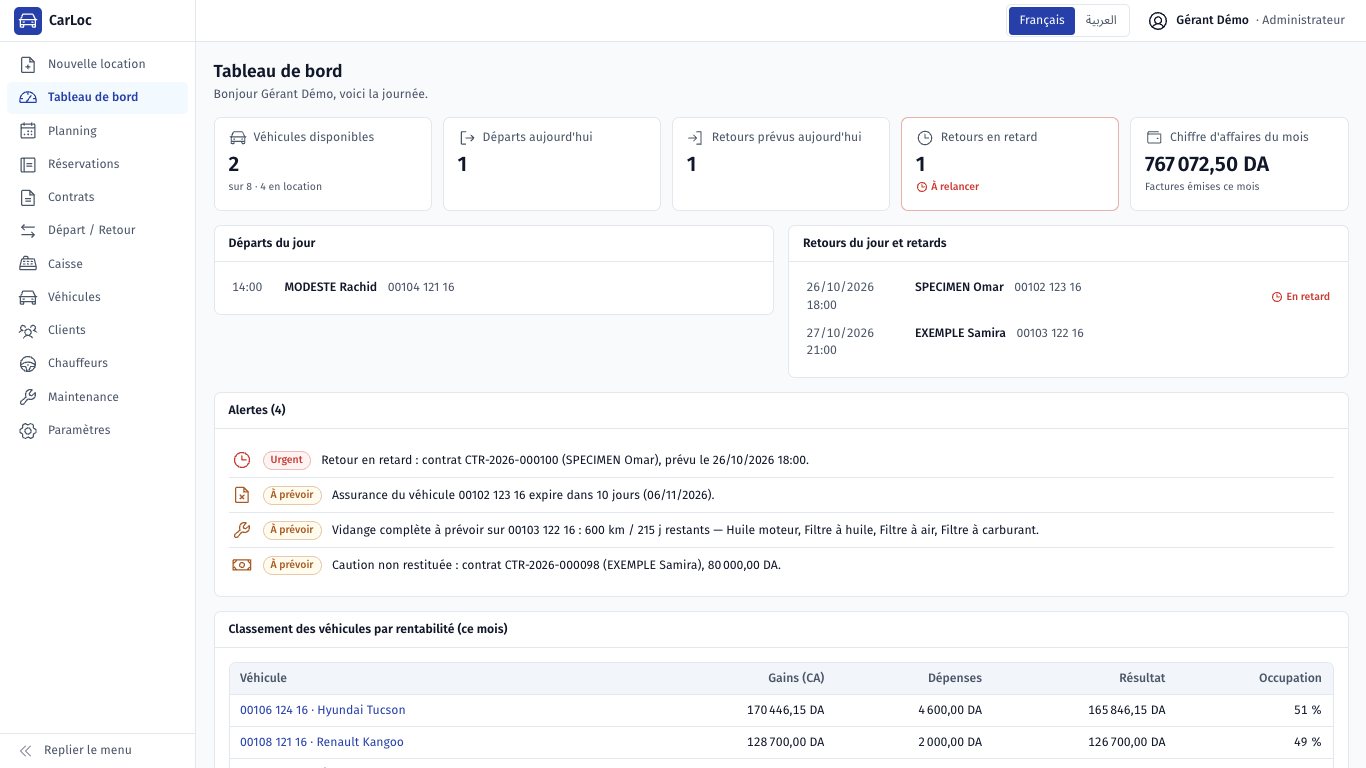The image size is (1366, 768).
Task: Switch language to Français
Action: (x=1042, y=21)
